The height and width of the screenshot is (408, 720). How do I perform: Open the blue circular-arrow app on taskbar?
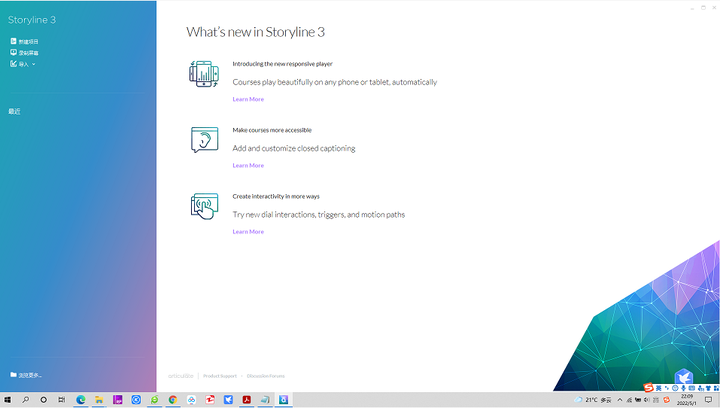(x=136, y=400)
